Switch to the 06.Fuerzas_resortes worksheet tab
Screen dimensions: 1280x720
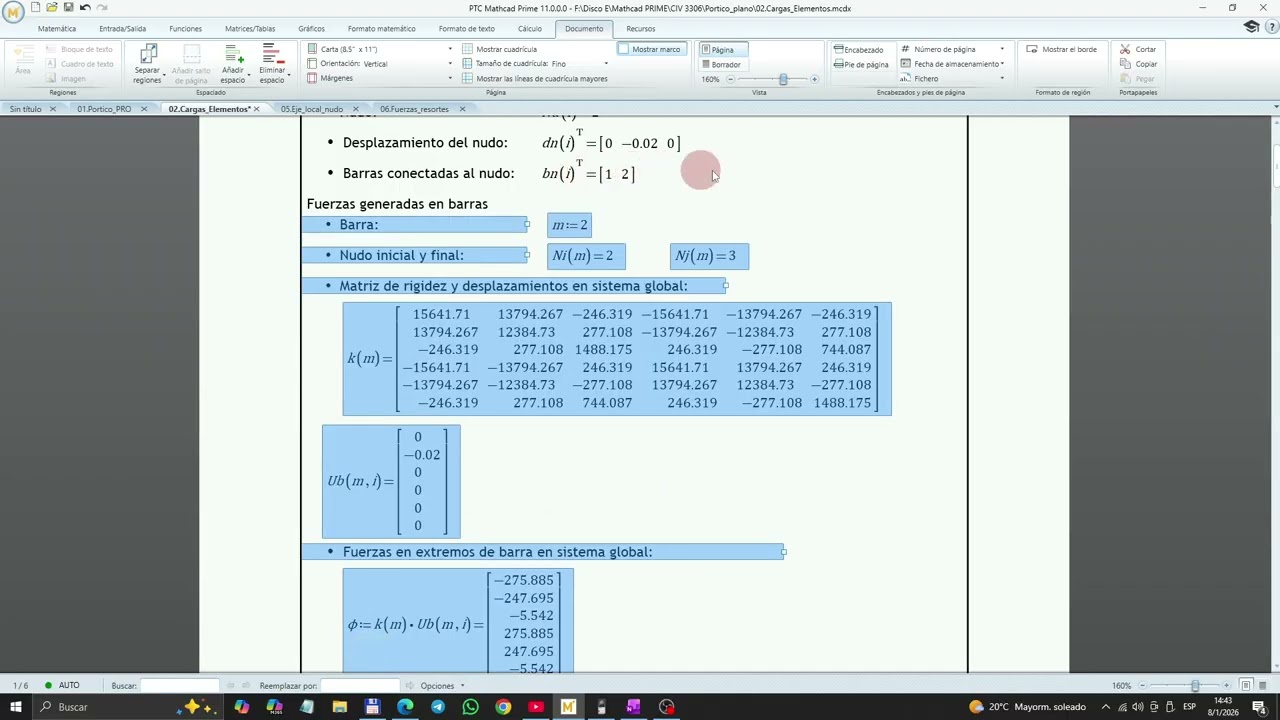point(414,109)
